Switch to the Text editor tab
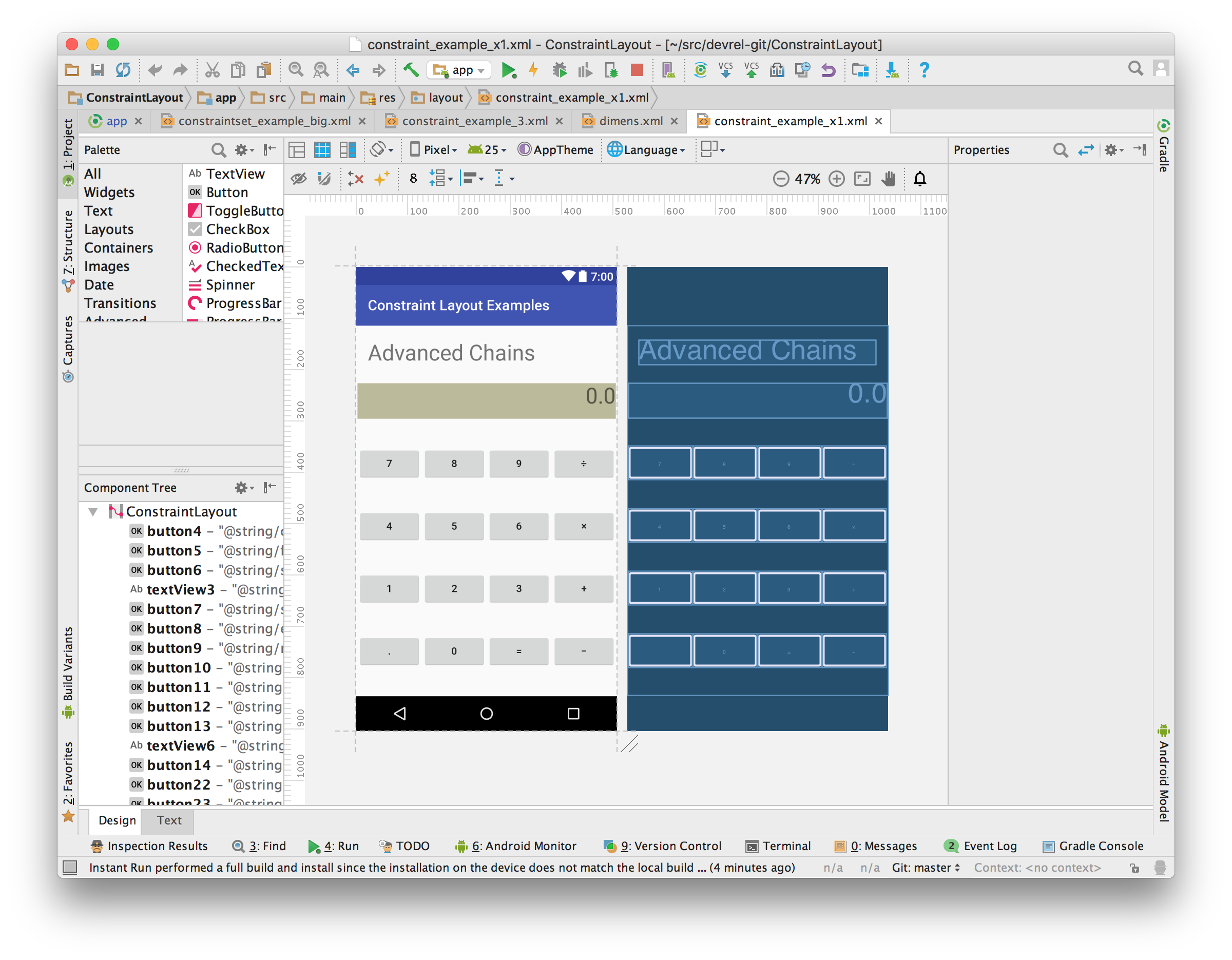The height and width of the screenshot is (960, 1232). pos(169,820)
